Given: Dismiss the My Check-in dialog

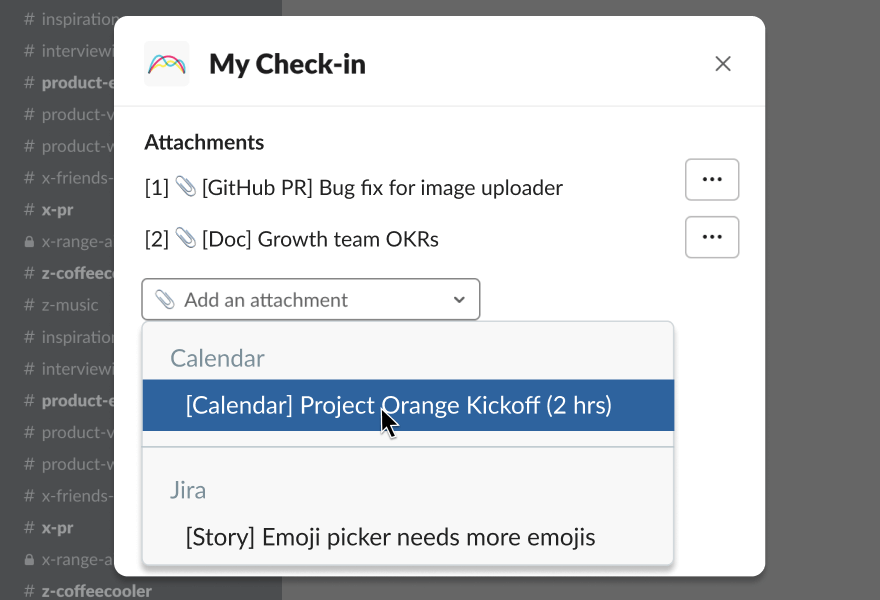Looking at the screenshot, I should [723, 63].
